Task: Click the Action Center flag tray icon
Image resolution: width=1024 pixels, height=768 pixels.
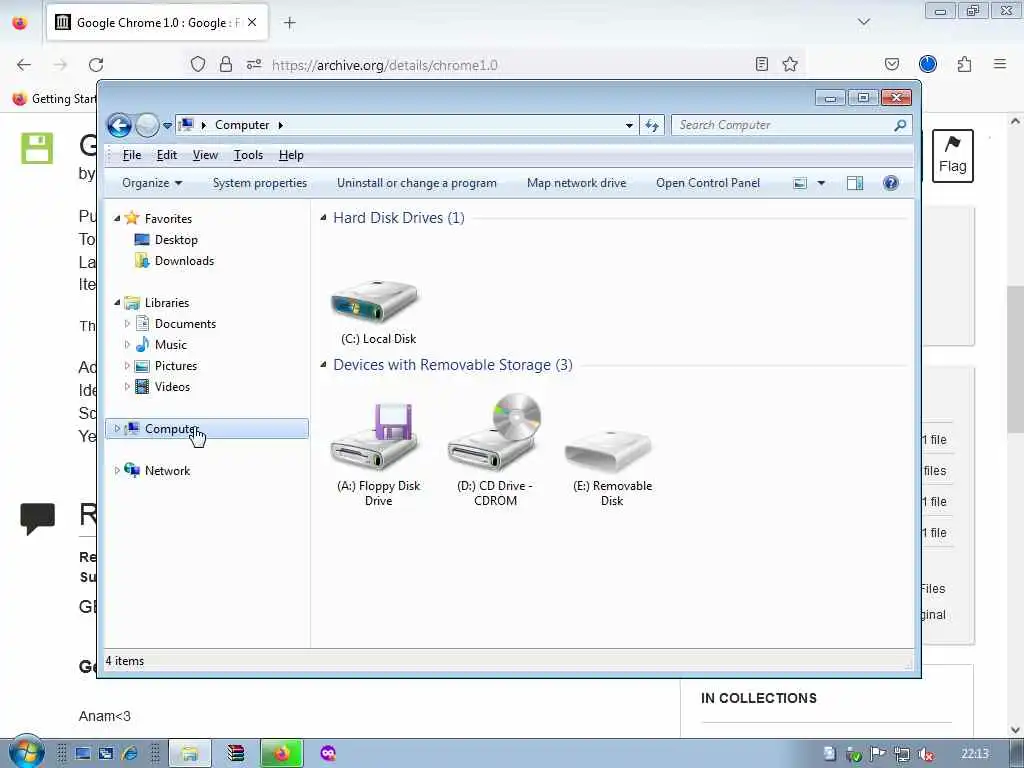Action: [x=878, y=754]
